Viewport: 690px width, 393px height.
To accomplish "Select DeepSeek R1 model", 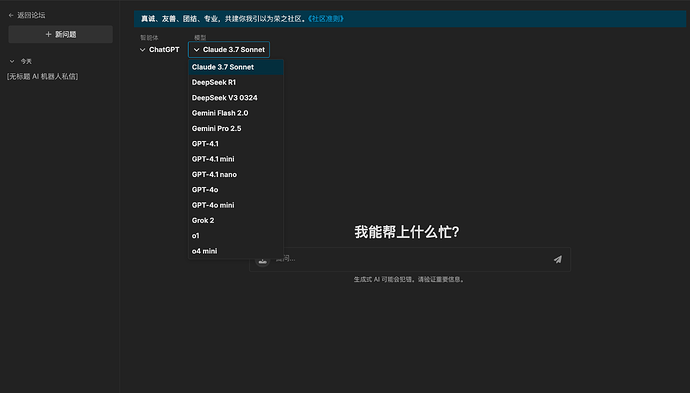I will pyautogui.click(x=236, y=82).
